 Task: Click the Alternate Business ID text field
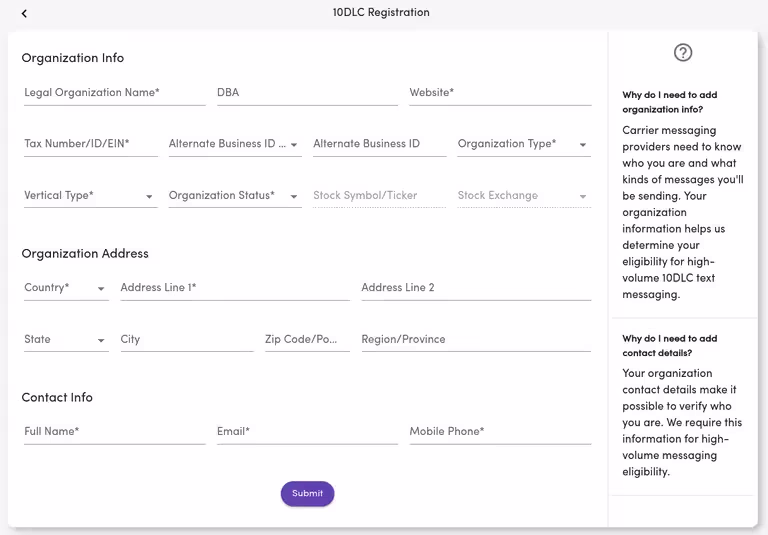[380, 144]
